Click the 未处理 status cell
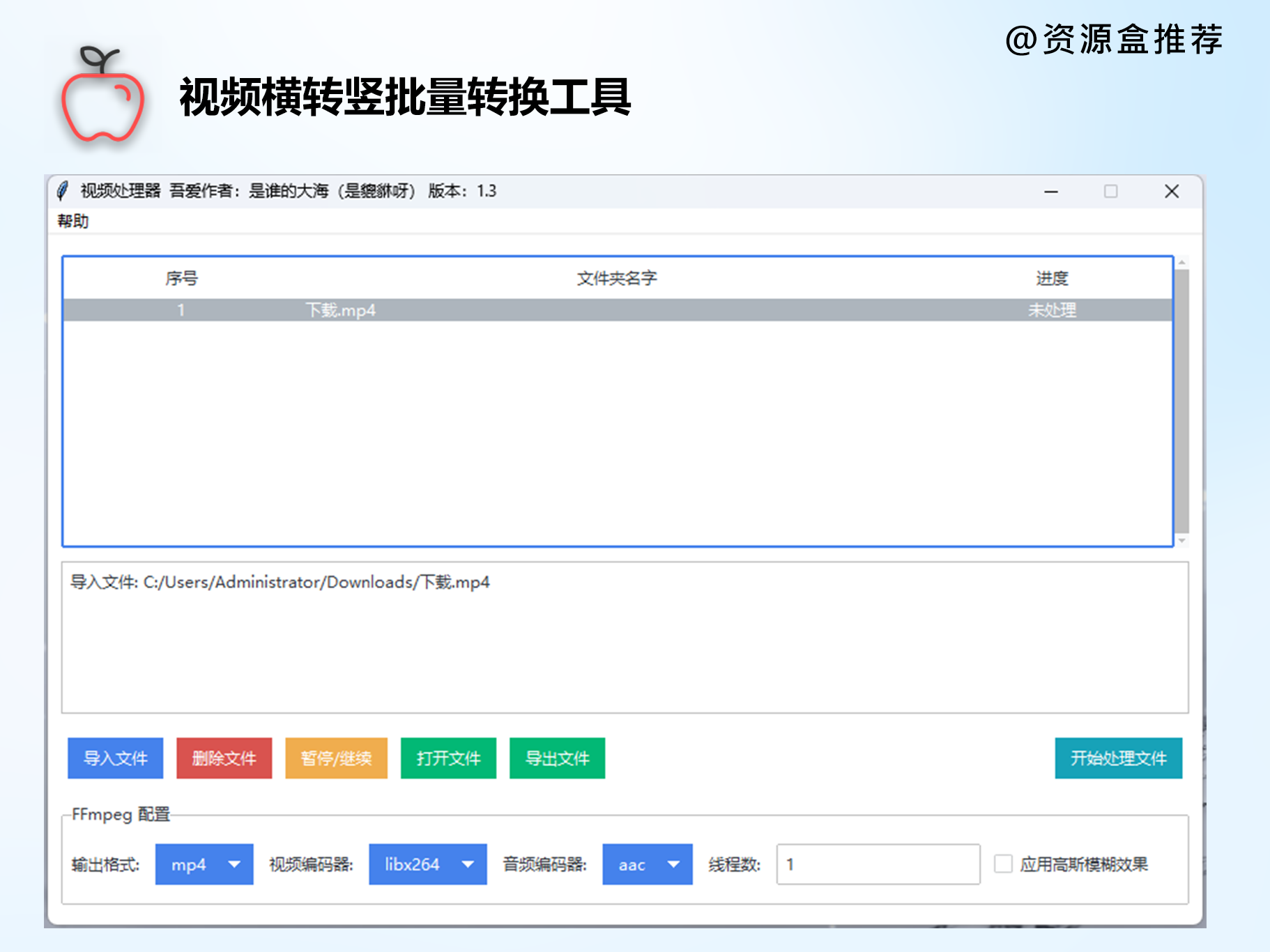Image resolution: width=1270 pixels, height=952 pixels. click(x=1052, y=310)
